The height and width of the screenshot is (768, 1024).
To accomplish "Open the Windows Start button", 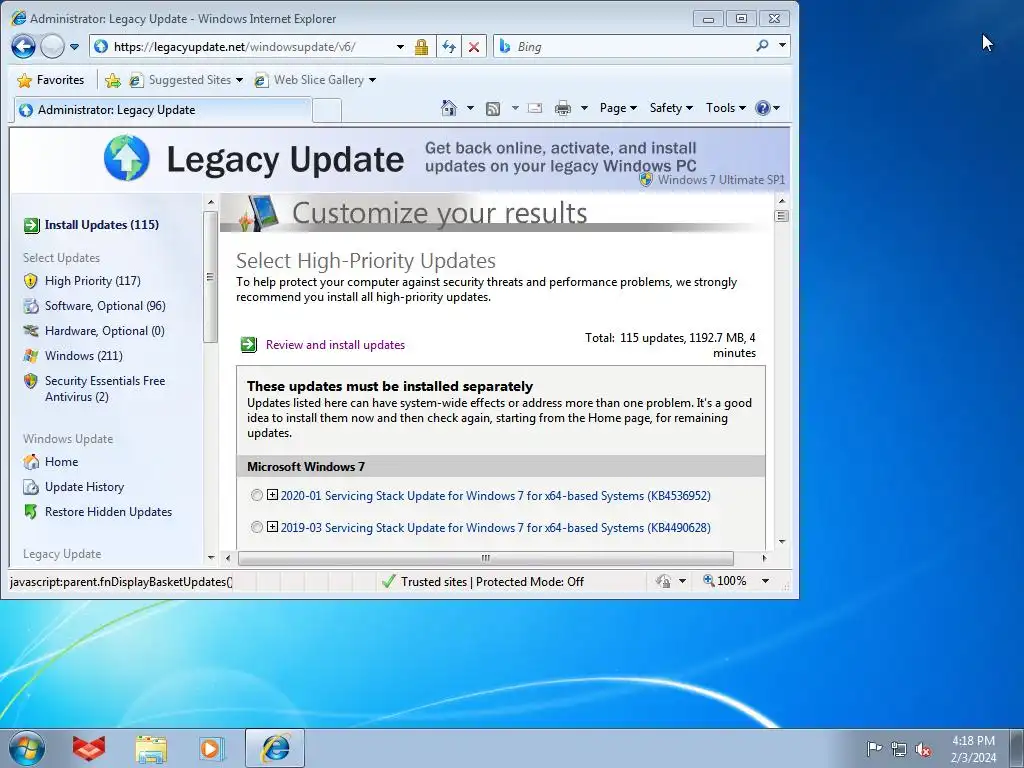I will pyautogui.click(x=27, y=748).
